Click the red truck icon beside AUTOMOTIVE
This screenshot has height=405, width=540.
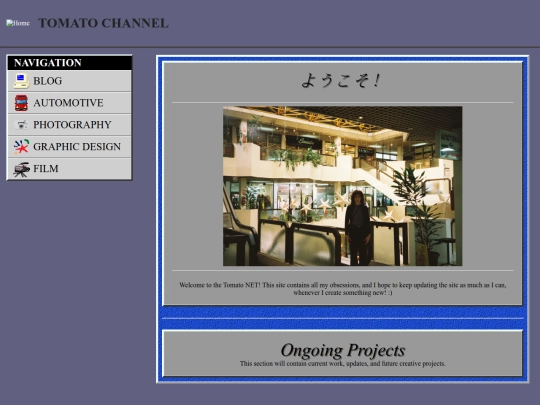pyautogui.click(x=21, y=103)
